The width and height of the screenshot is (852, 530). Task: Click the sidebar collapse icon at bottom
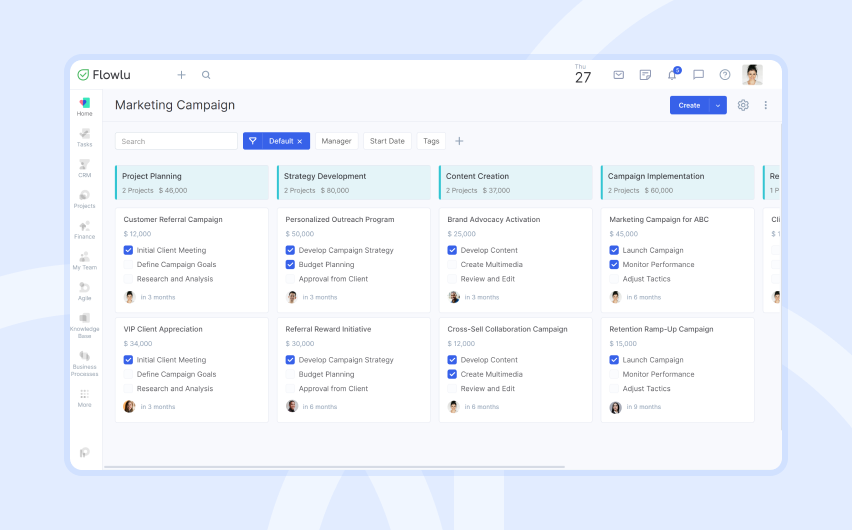coord(84,452)
